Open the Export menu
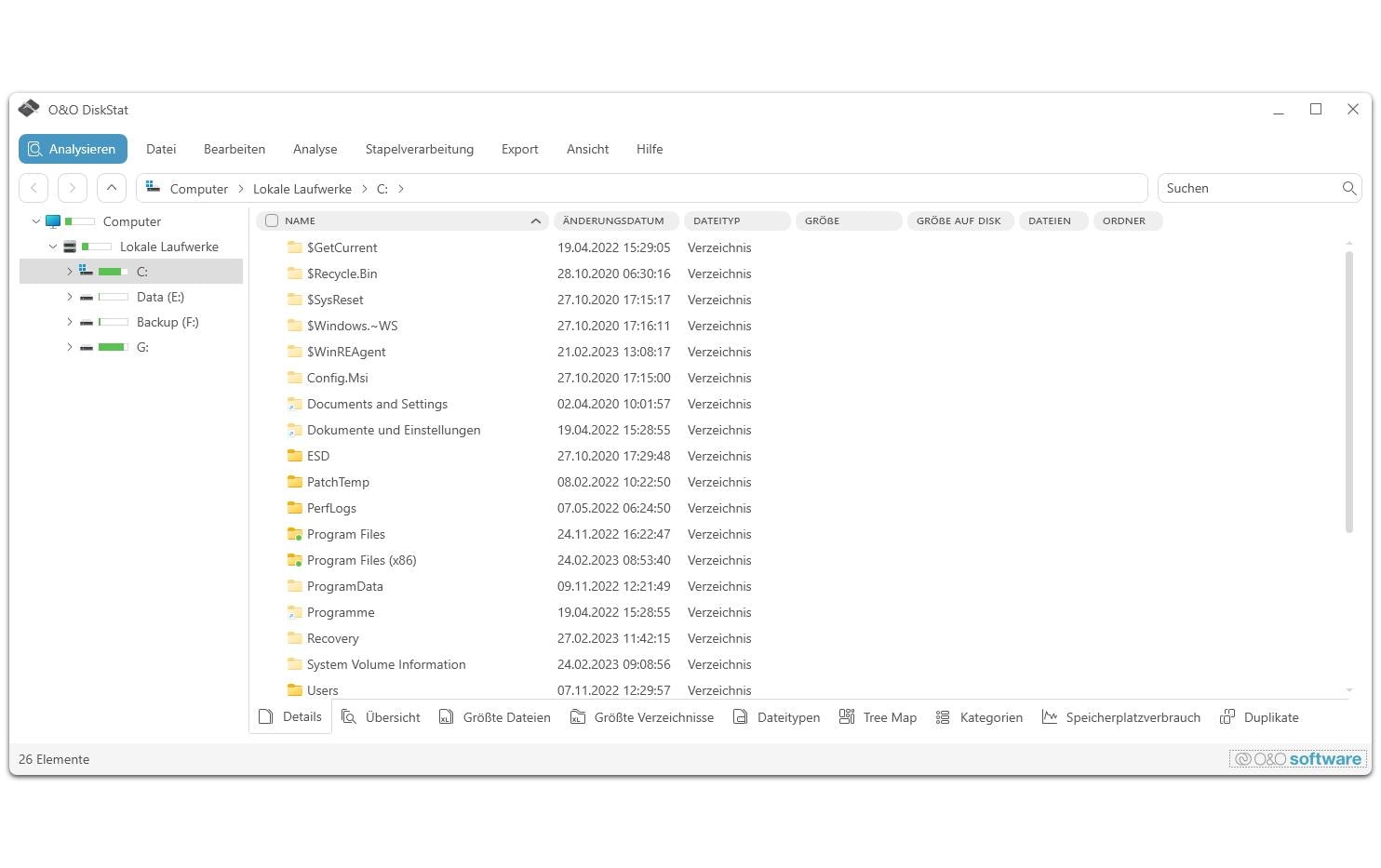 [519, 149]
